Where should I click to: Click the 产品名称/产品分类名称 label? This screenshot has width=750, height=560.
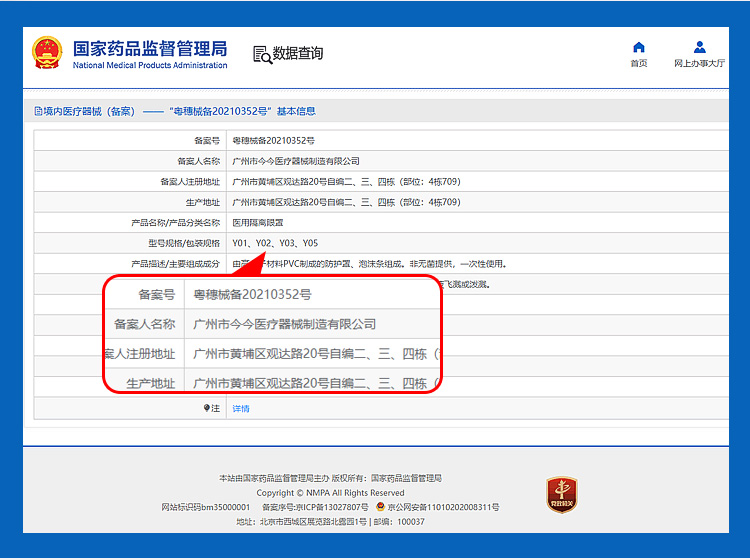[176, 223]
